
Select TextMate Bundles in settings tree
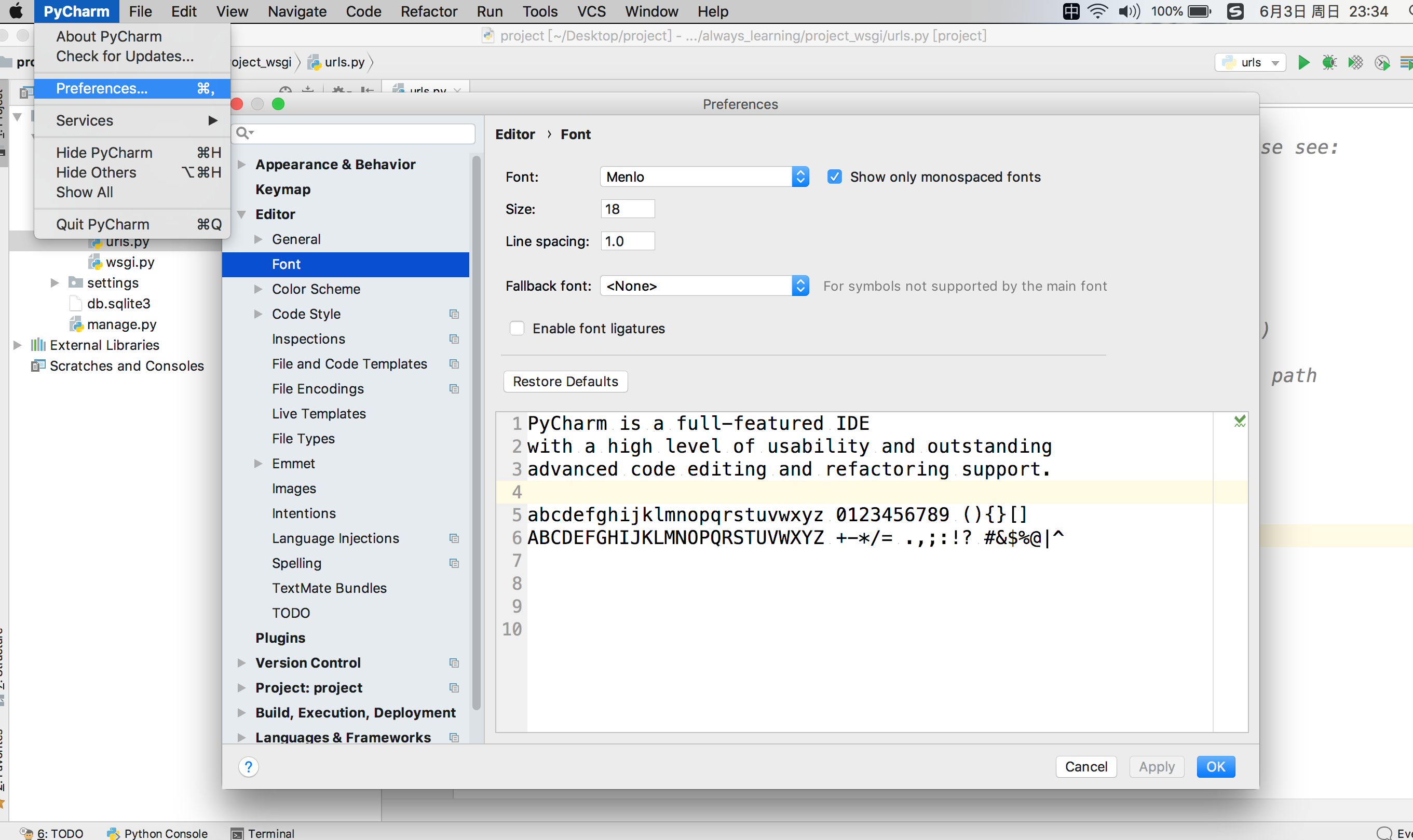tap(329, 588)
